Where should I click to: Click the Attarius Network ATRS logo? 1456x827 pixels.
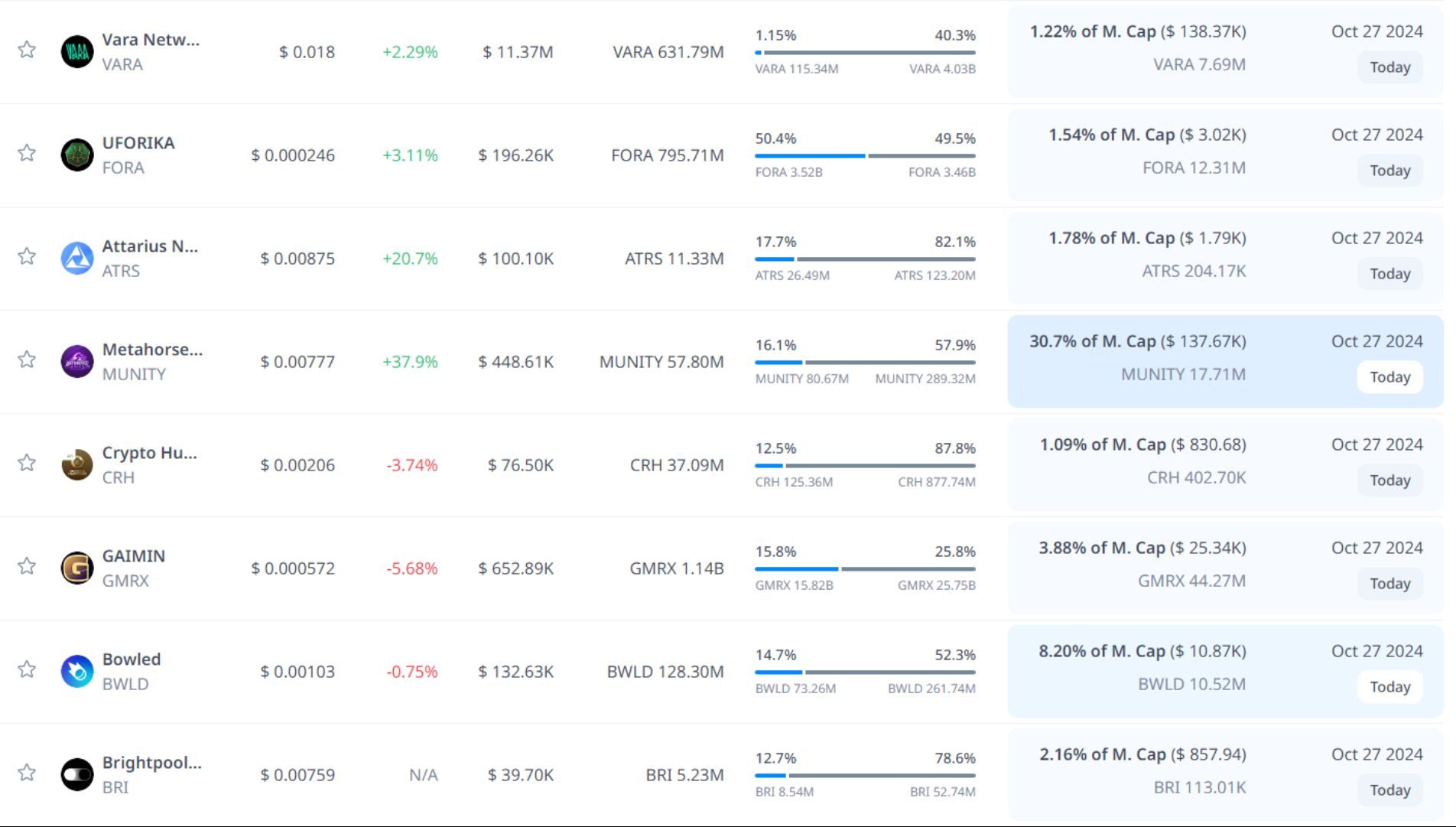point(77,259)
